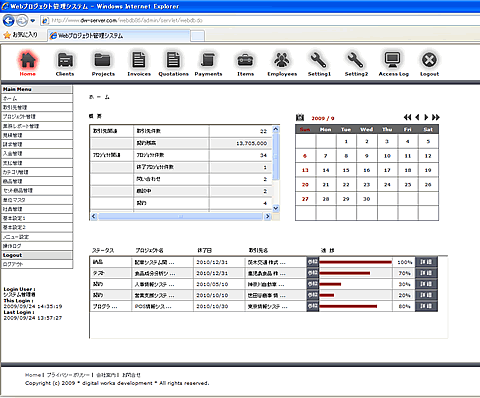This screenshot has height=398, width=480.
Task: Click detail button in the 100% row
Action: pyautogui.click(x=426, y=262)
